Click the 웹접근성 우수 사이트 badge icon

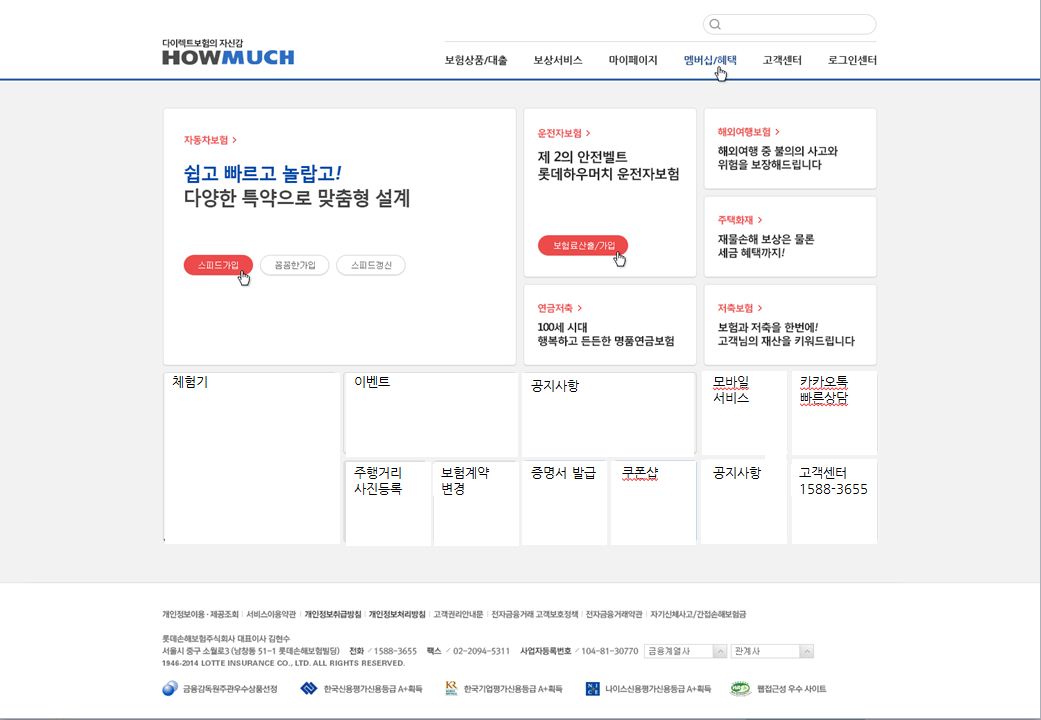pyautogui.click(x=740, y=689)
